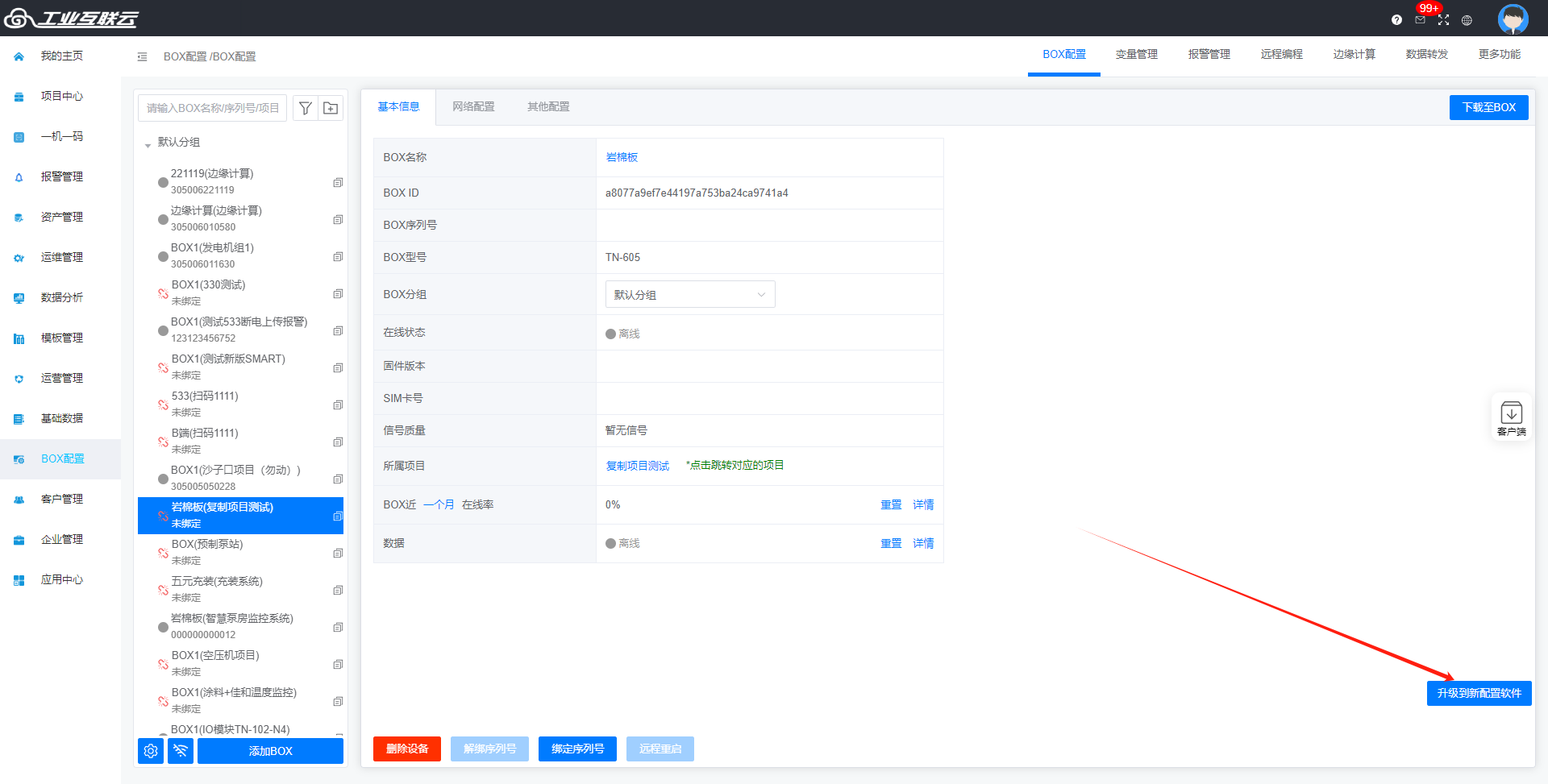
Task: Open 远程编程 top tab
Action: 1282,54
